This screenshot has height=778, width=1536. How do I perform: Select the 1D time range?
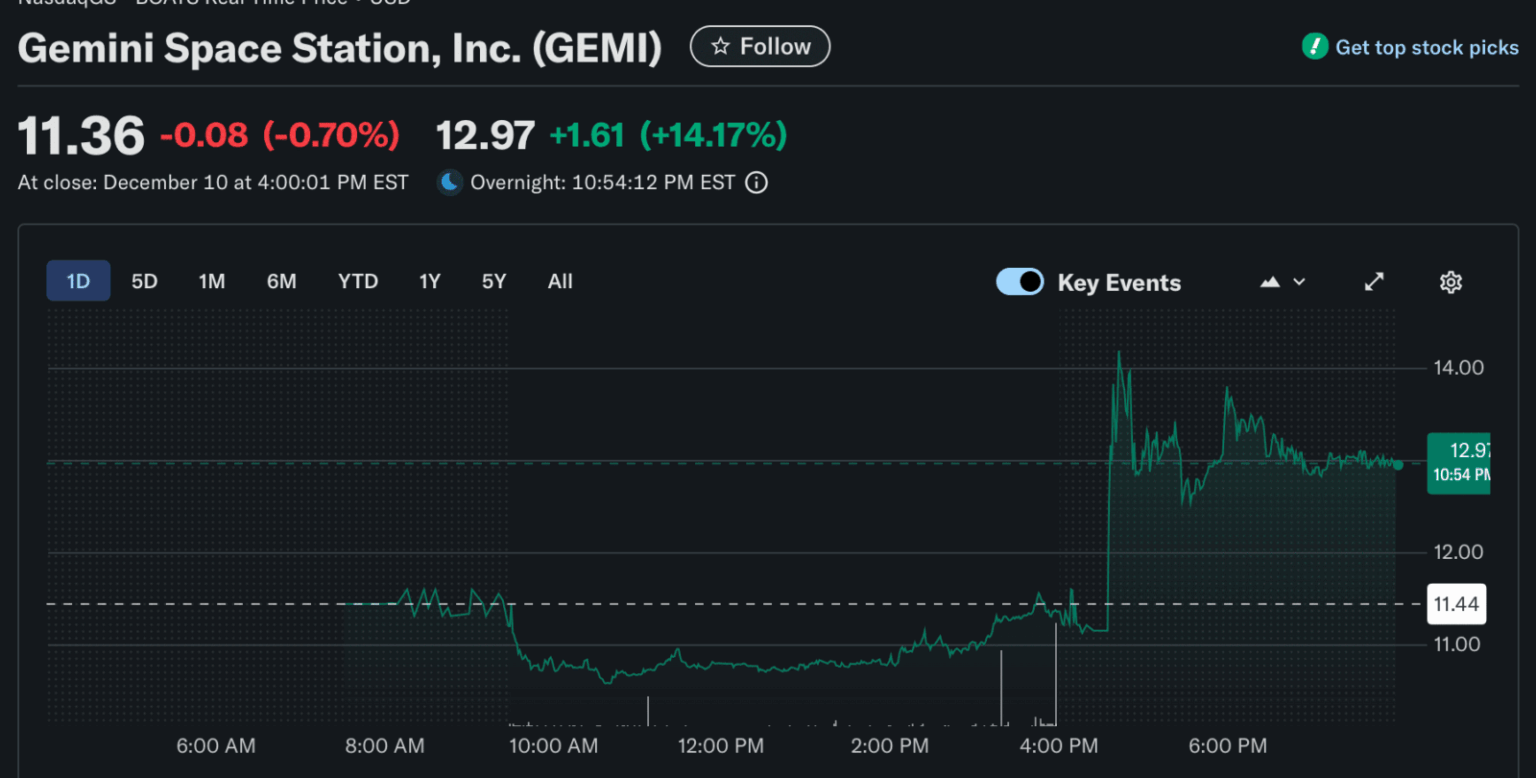click(78, 282)
